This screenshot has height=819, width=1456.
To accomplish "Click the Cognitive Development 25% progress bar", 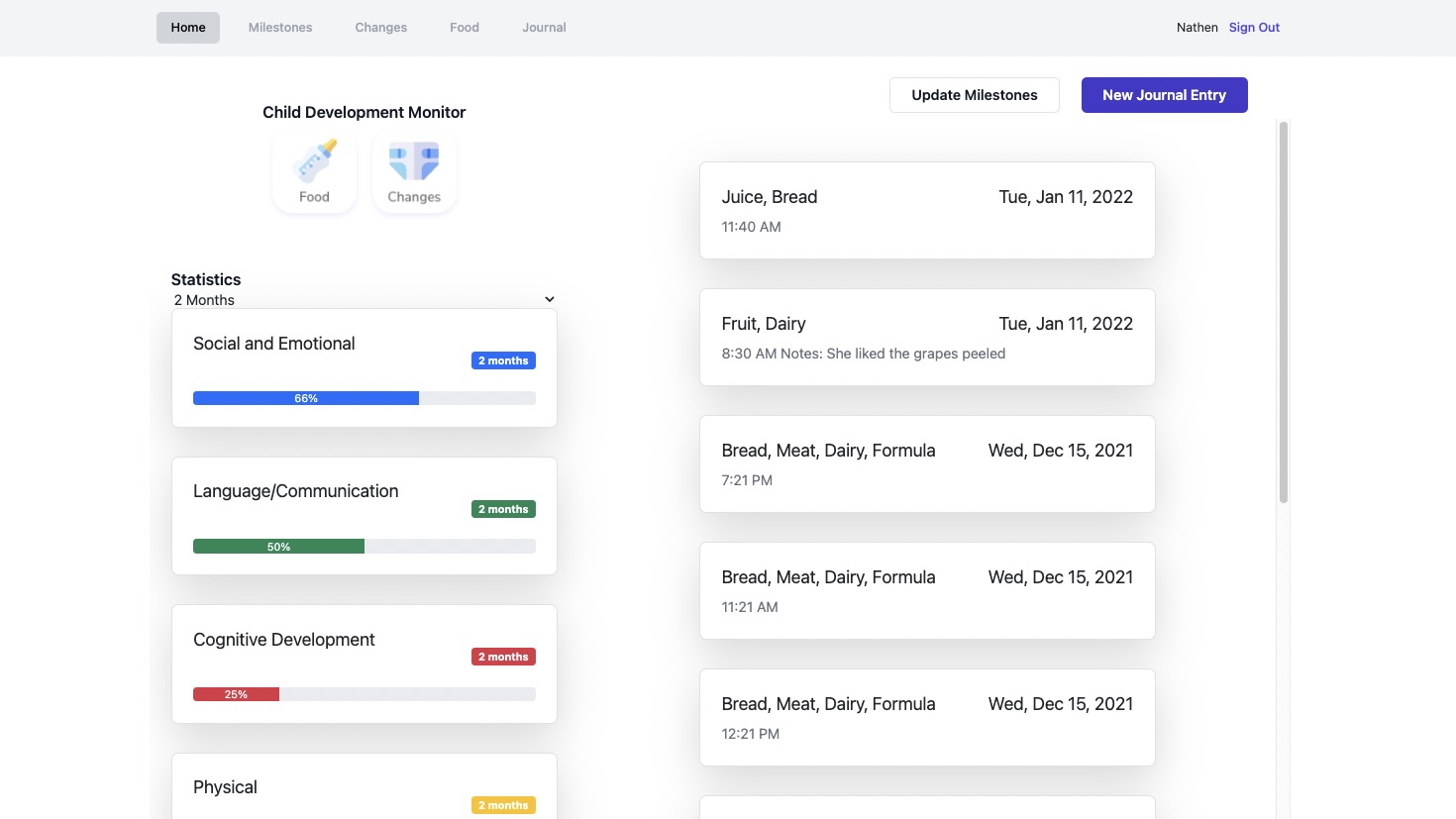I will click(364, 694).
